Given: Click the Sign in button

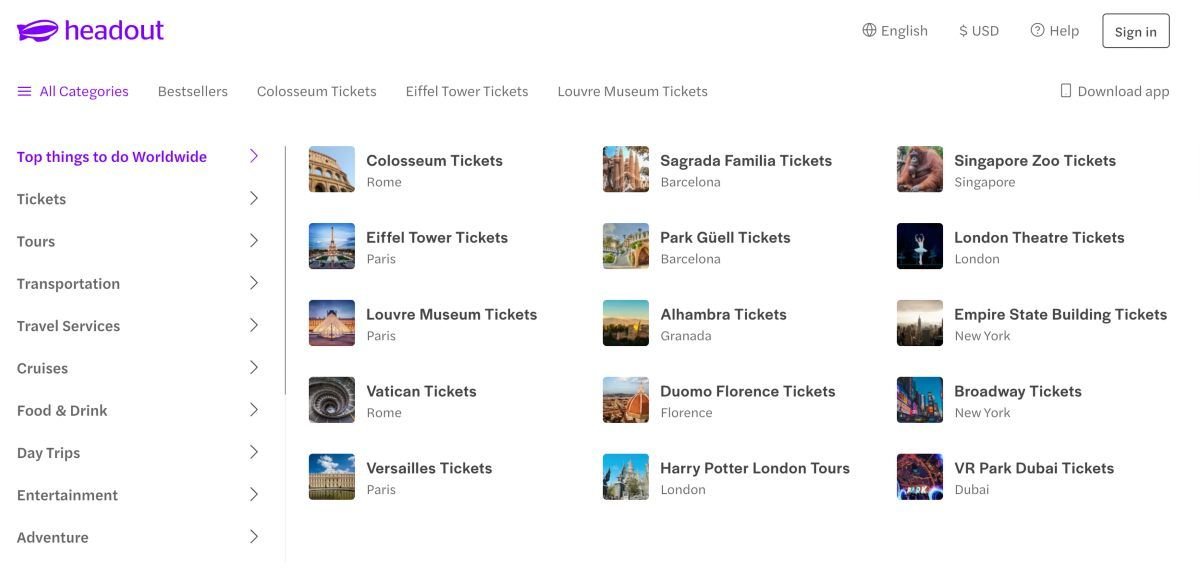Looking at the screenshot, I should coord(1136,31).
